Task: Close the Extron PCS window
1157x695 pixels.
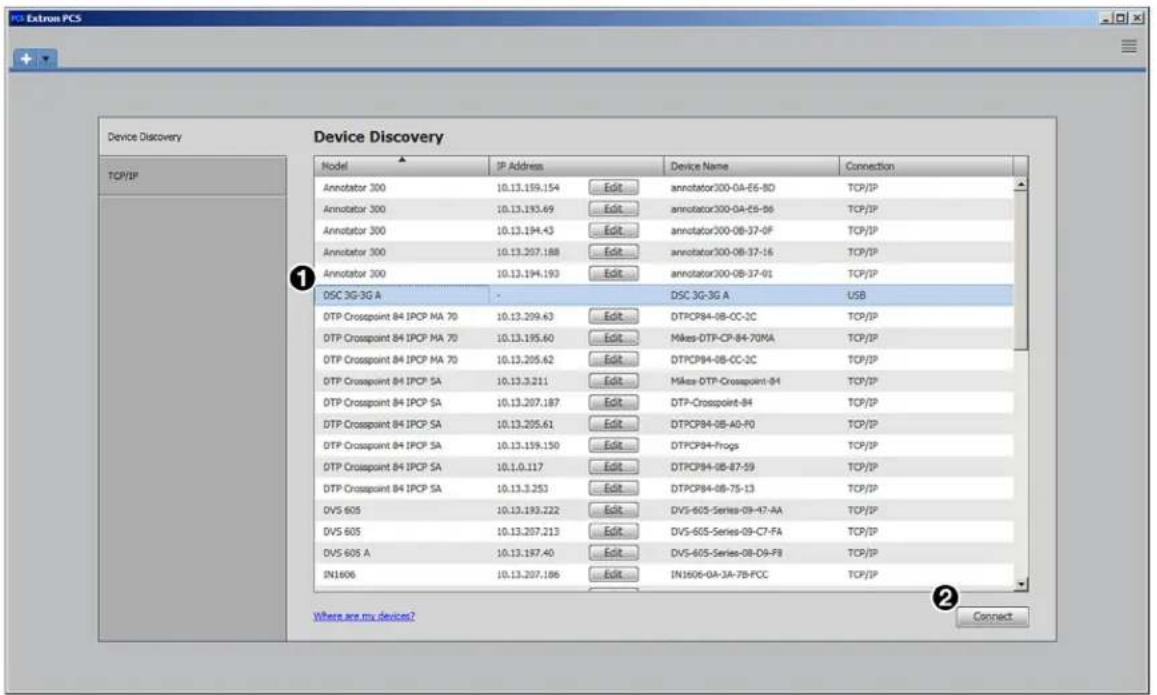Action: click(x=1137, y=18)
